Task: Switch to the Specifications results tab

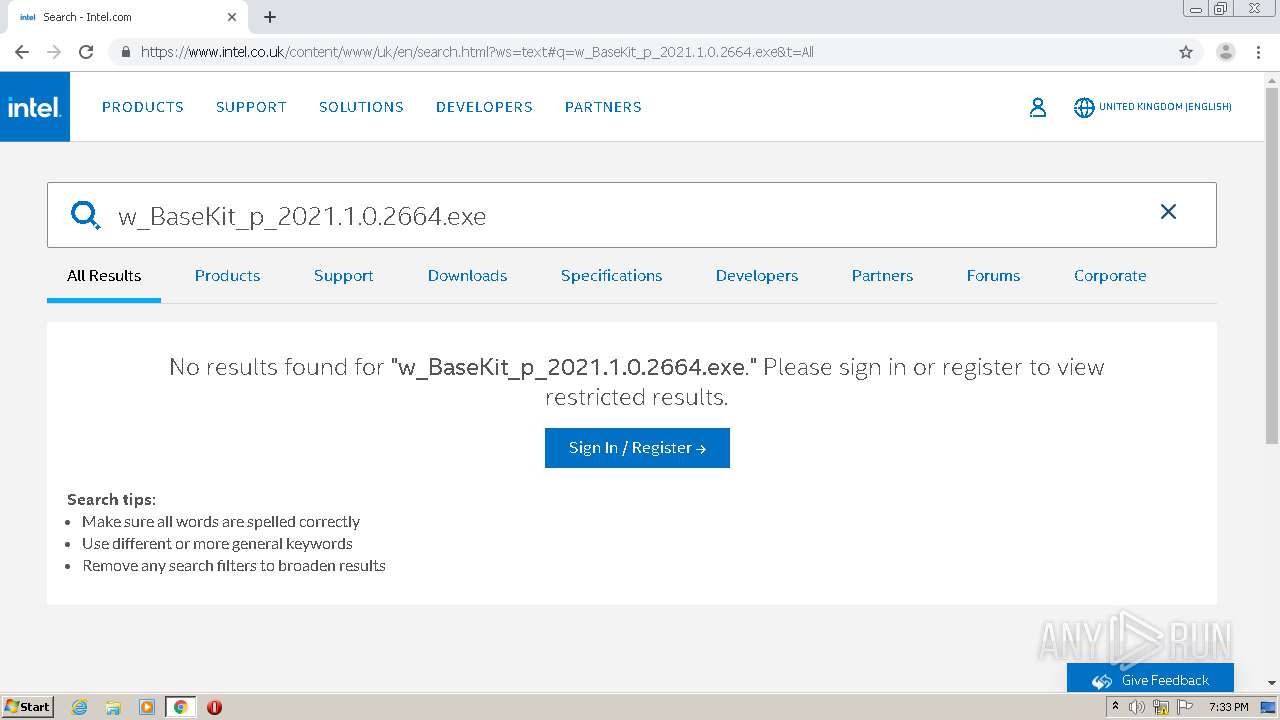Action: coord(611,276)
